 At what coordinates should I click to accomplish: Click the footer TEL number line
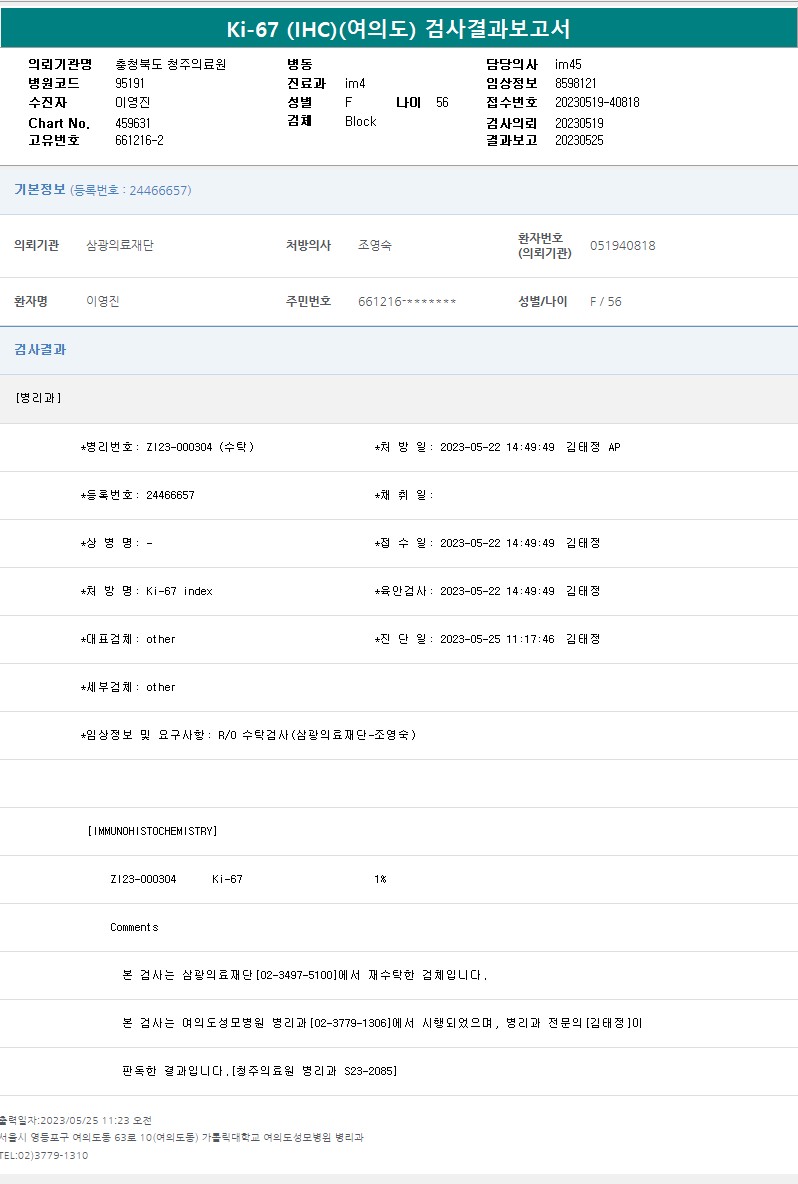point(44,1155)
